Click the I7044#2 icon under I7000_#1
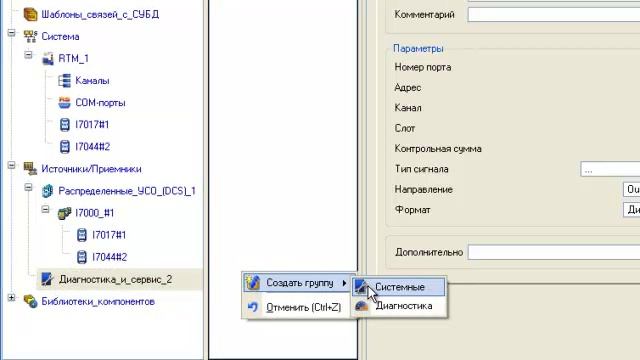 tap(82, 257)
